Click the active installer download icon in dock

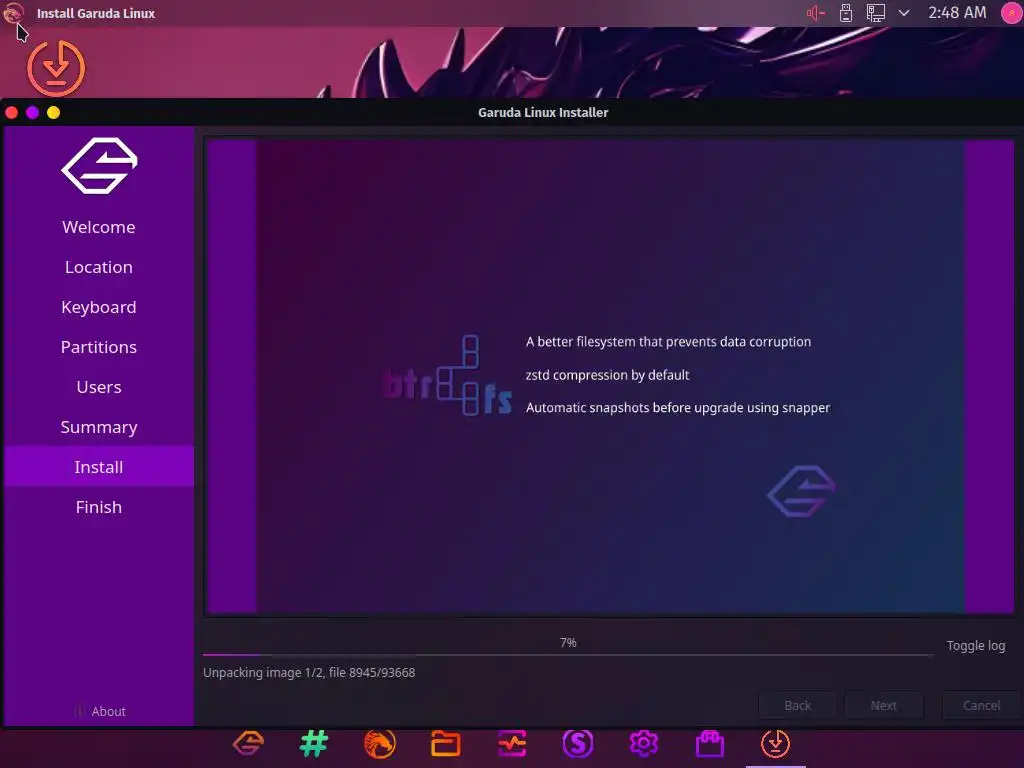775,743
